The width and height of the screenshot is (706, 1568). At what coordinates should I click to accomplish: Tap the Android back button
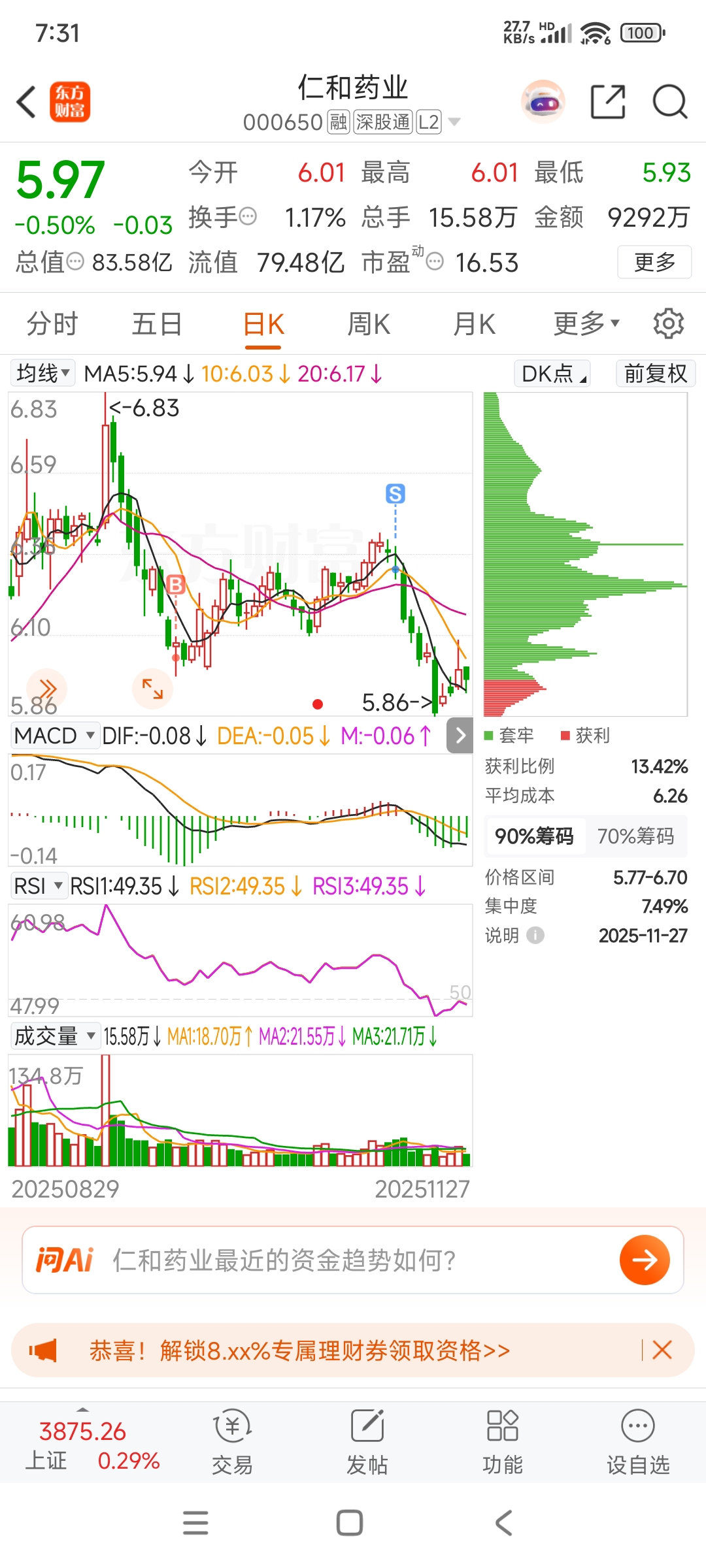(x=503, y=1523)
